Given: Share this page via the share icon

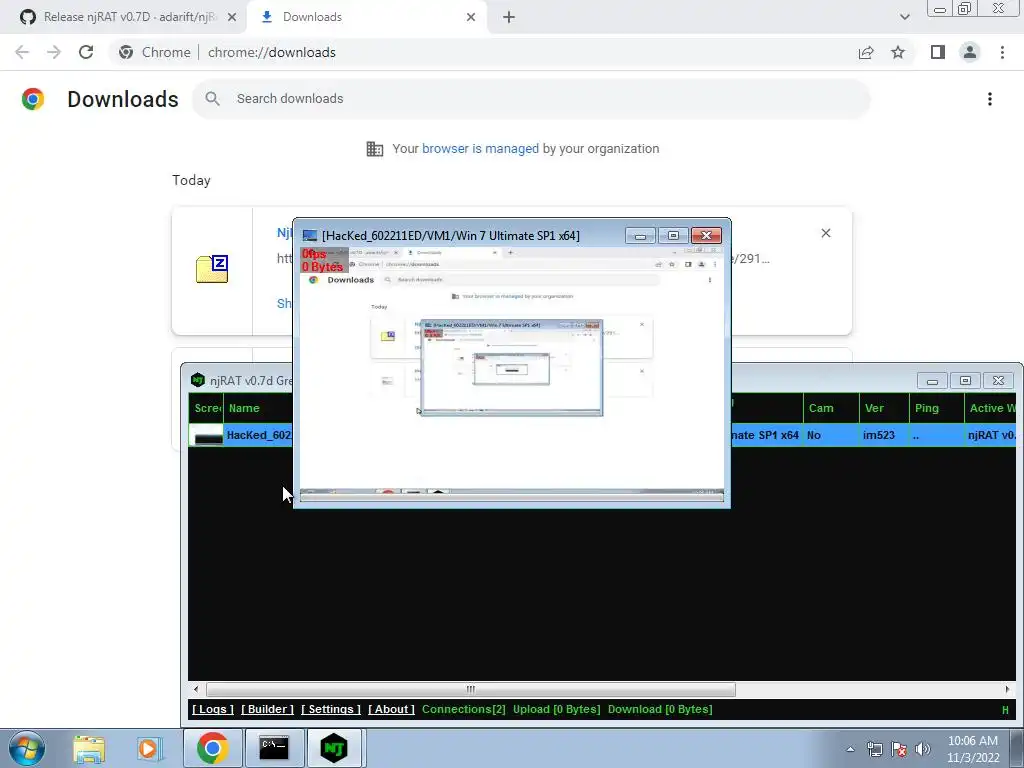Looking at the screenshot, I should coord(866,52).
